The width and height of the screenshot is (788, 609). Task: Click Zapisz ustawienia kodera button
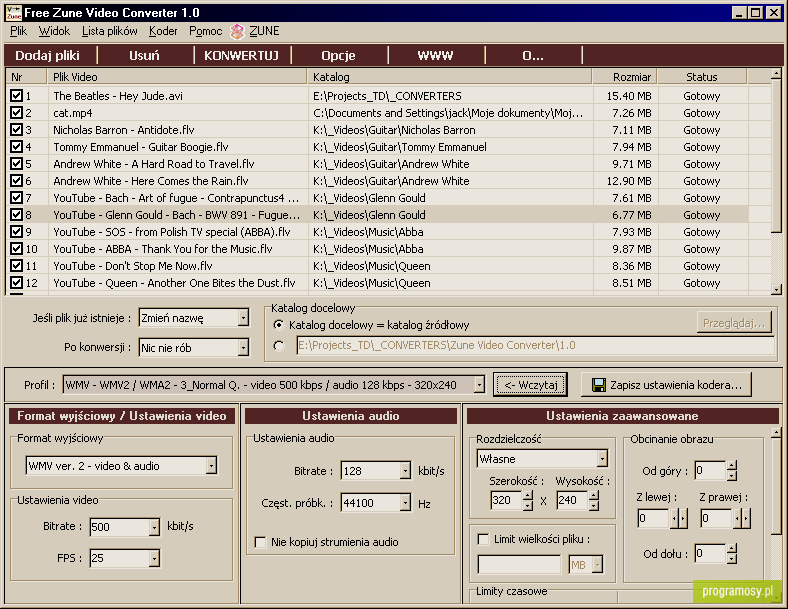666,385
